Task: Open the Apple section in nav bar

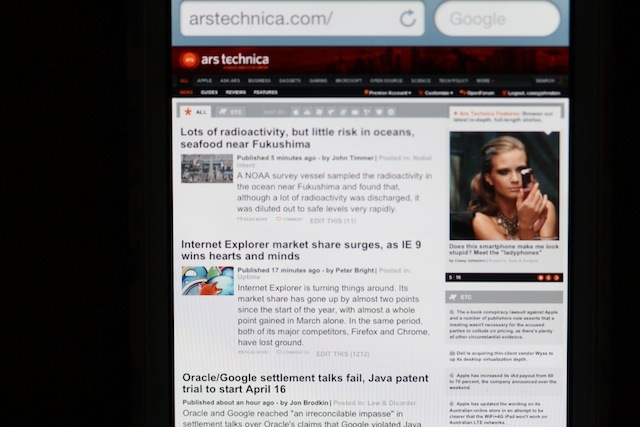Action: pos(204,81)
